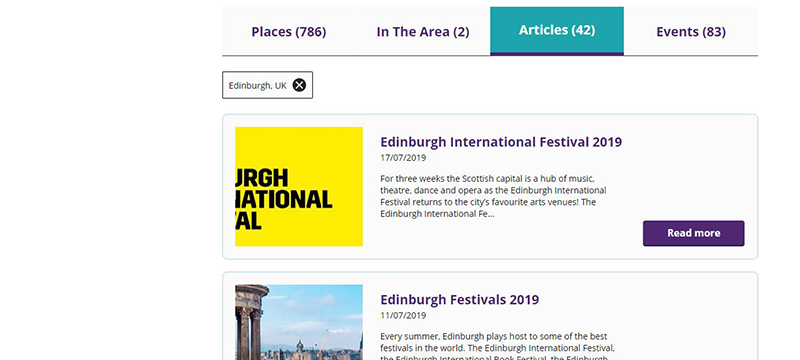The image size is (800, 360).
Task: Click the yellow International Festival thumbnail image
Action: tap(298, 187)
